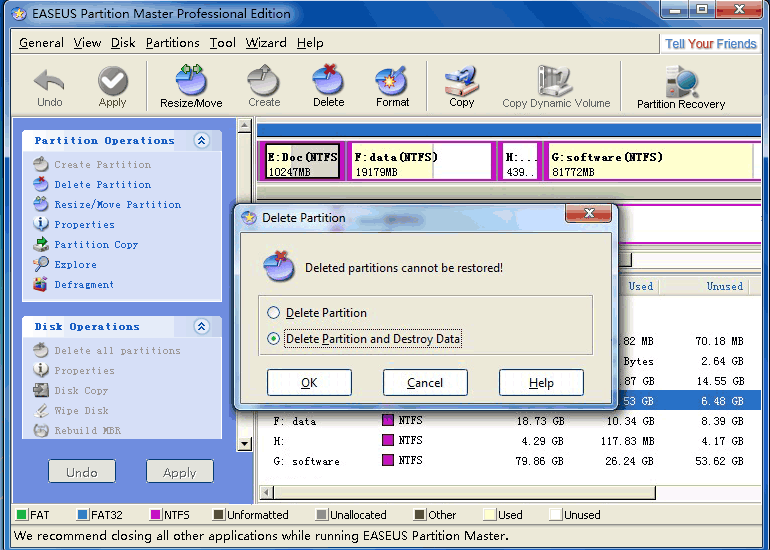Click the sidebar scroll up arrow
770x550 pixels.
click(245, 126)
